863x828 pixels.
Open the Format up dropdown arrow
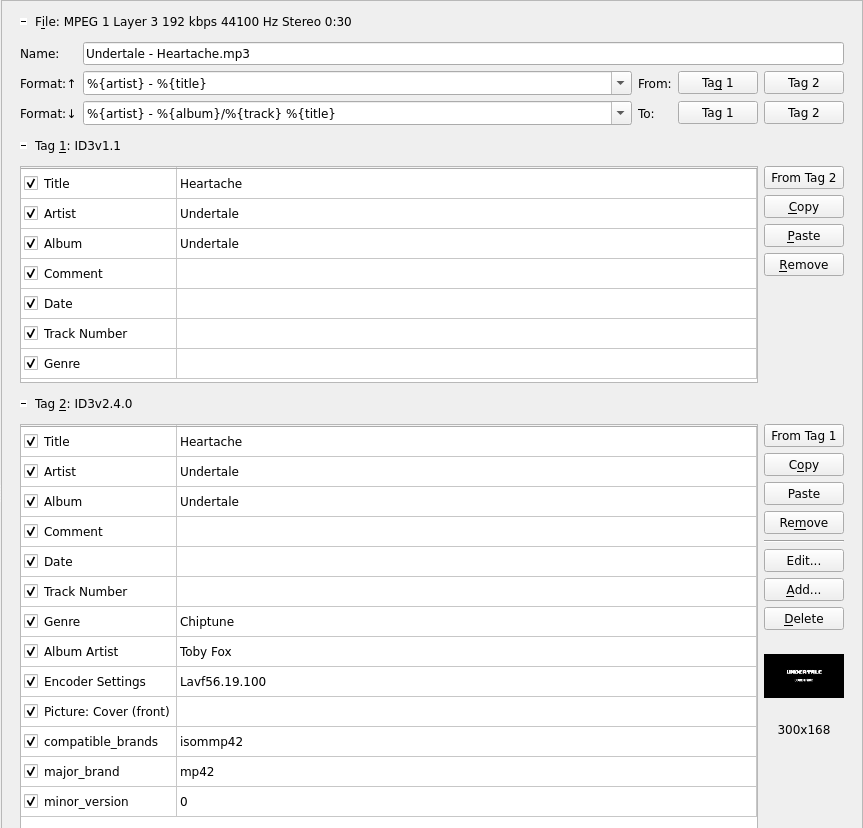point(620,83)
